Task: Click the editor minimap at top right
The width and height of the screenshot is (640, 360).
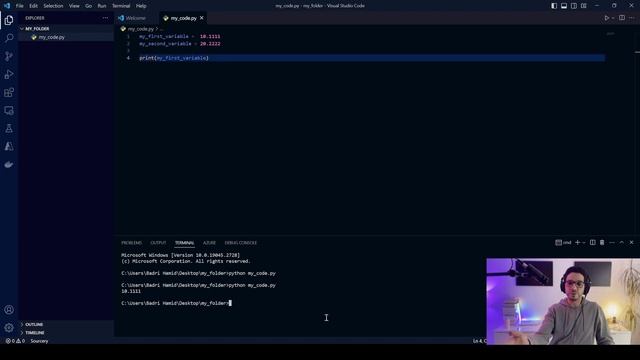Action: (610, 34)
